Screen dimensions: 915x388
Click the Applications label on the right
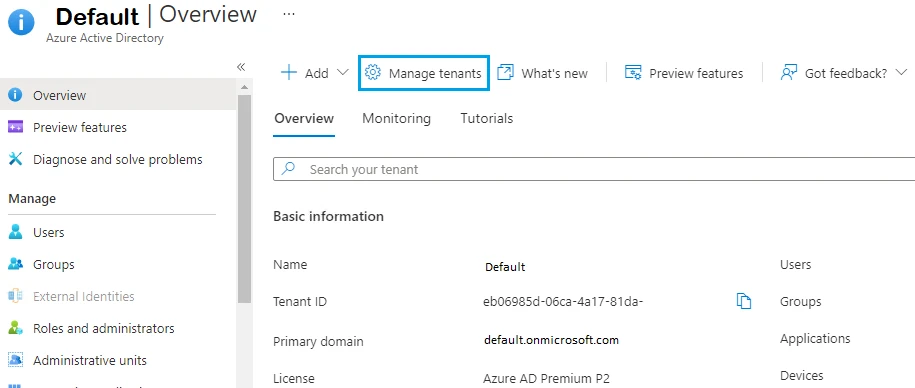click(x=815, y=338)
